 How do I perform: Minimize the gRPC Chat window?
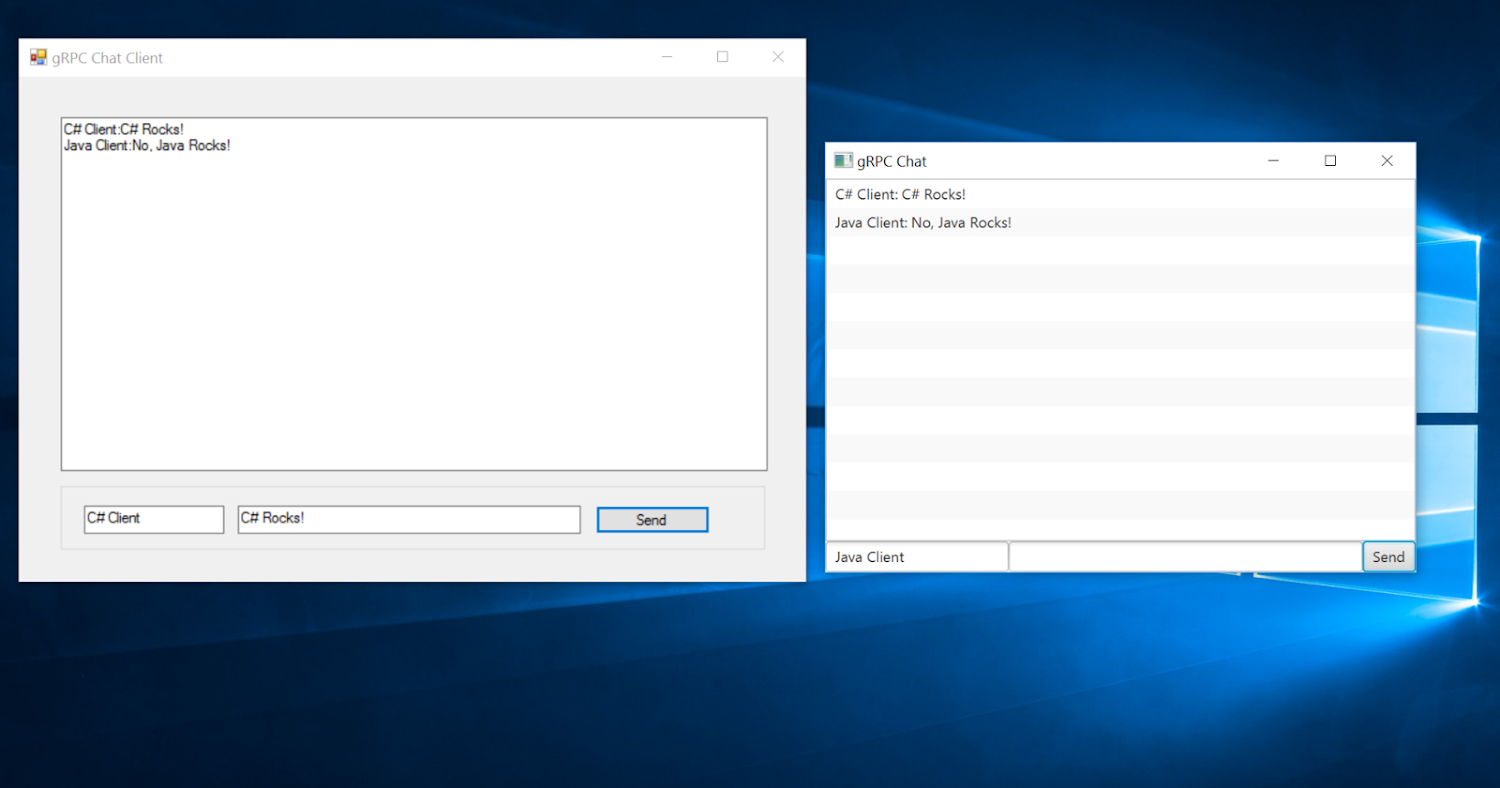point(1274,161)
